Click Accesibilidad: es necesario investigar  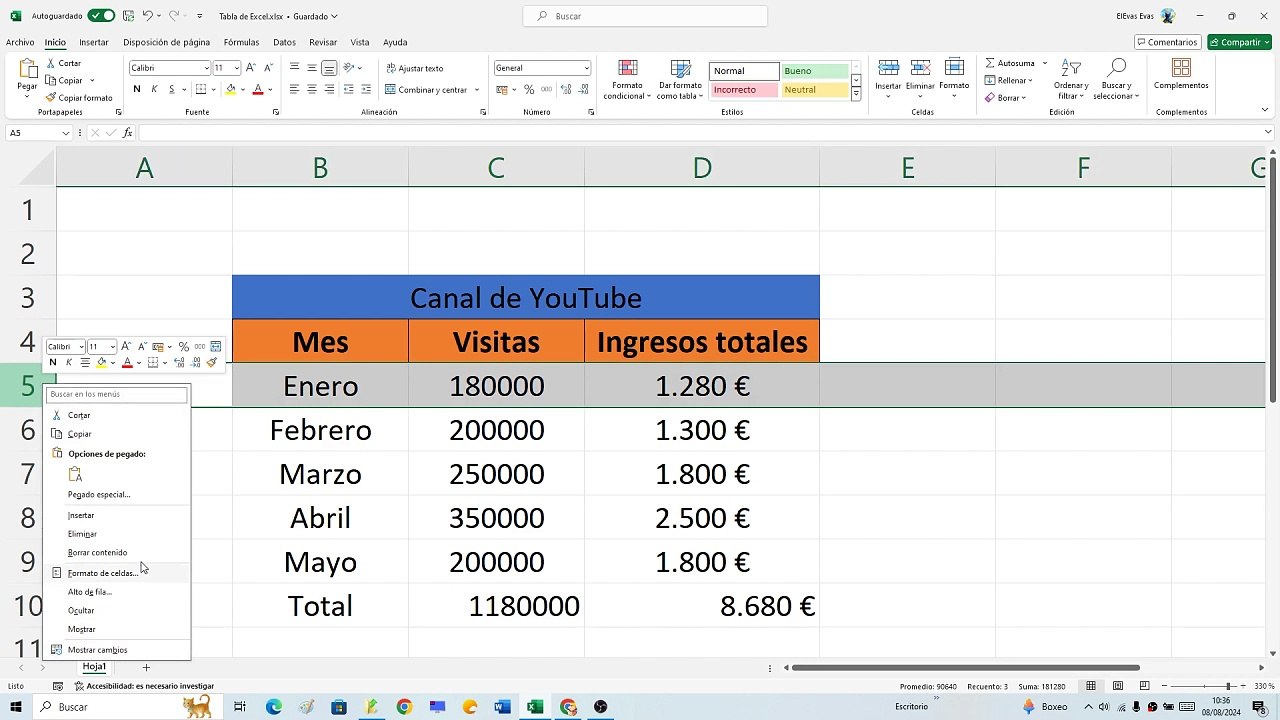144,686
